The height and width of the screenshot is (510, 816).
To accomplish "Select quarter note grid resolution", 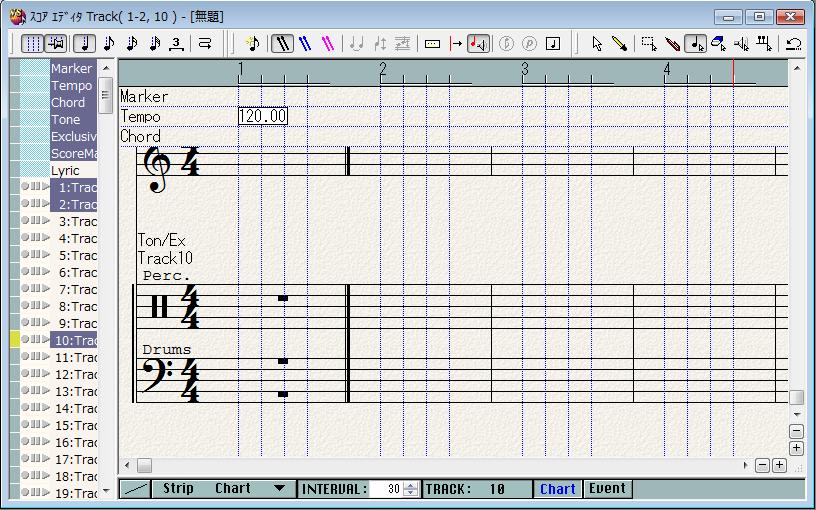I will 84,44.
